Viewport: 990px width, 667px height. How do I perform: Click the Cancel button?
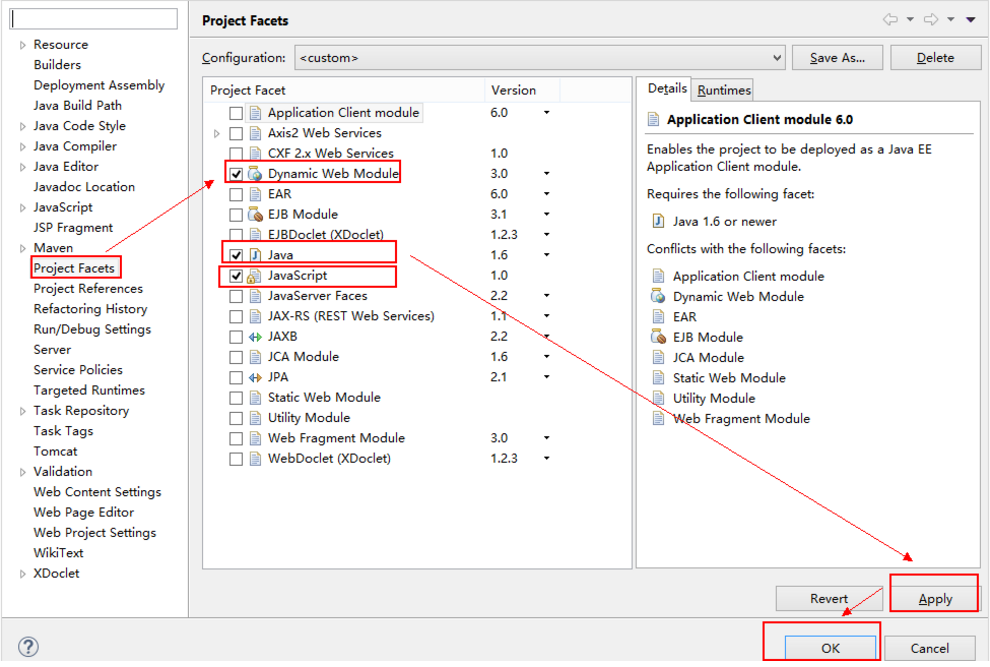[929, 648]
